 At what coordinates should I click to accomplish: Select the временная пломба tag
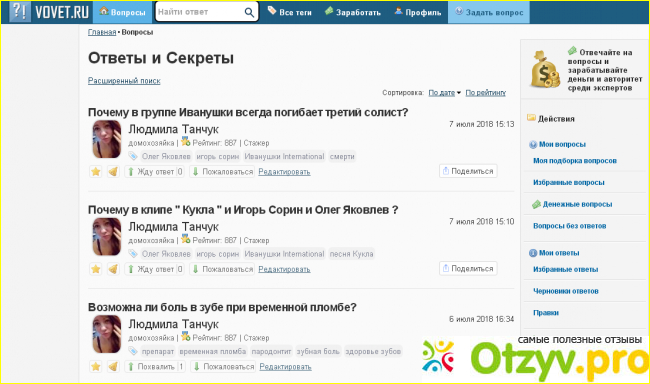pyautogui.click(x=213, y=351)
